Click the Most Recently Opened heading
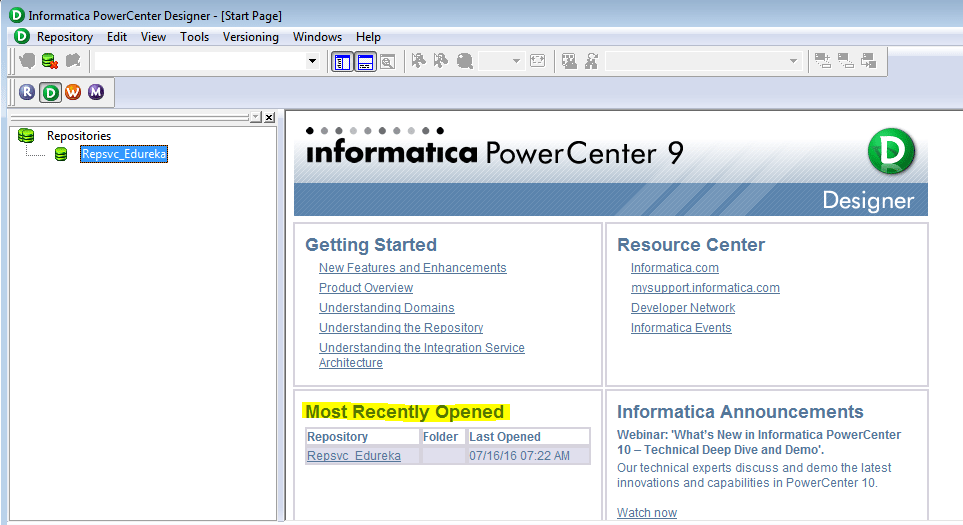Screen dimensions: 963x525 click(405, 411)
